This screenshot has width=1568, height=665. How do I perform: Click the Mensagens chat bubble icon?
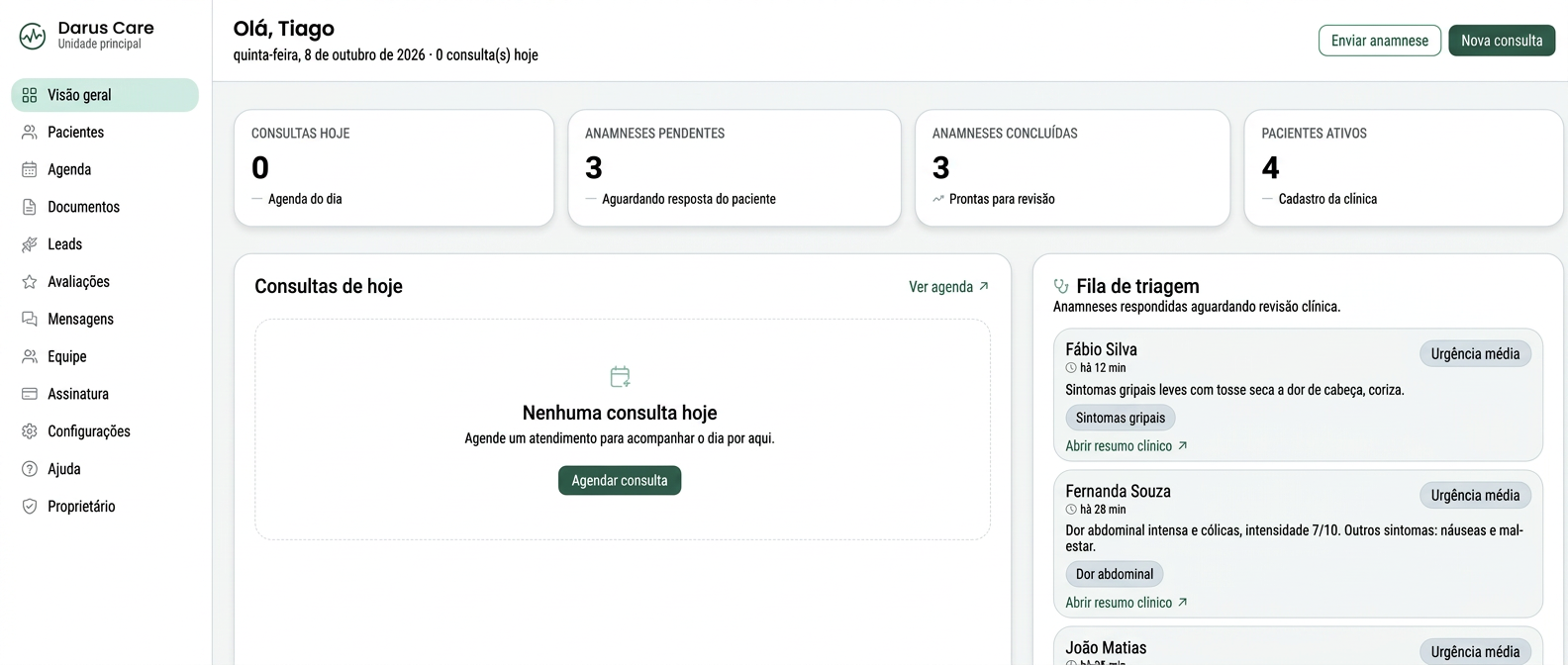point(30,320)
